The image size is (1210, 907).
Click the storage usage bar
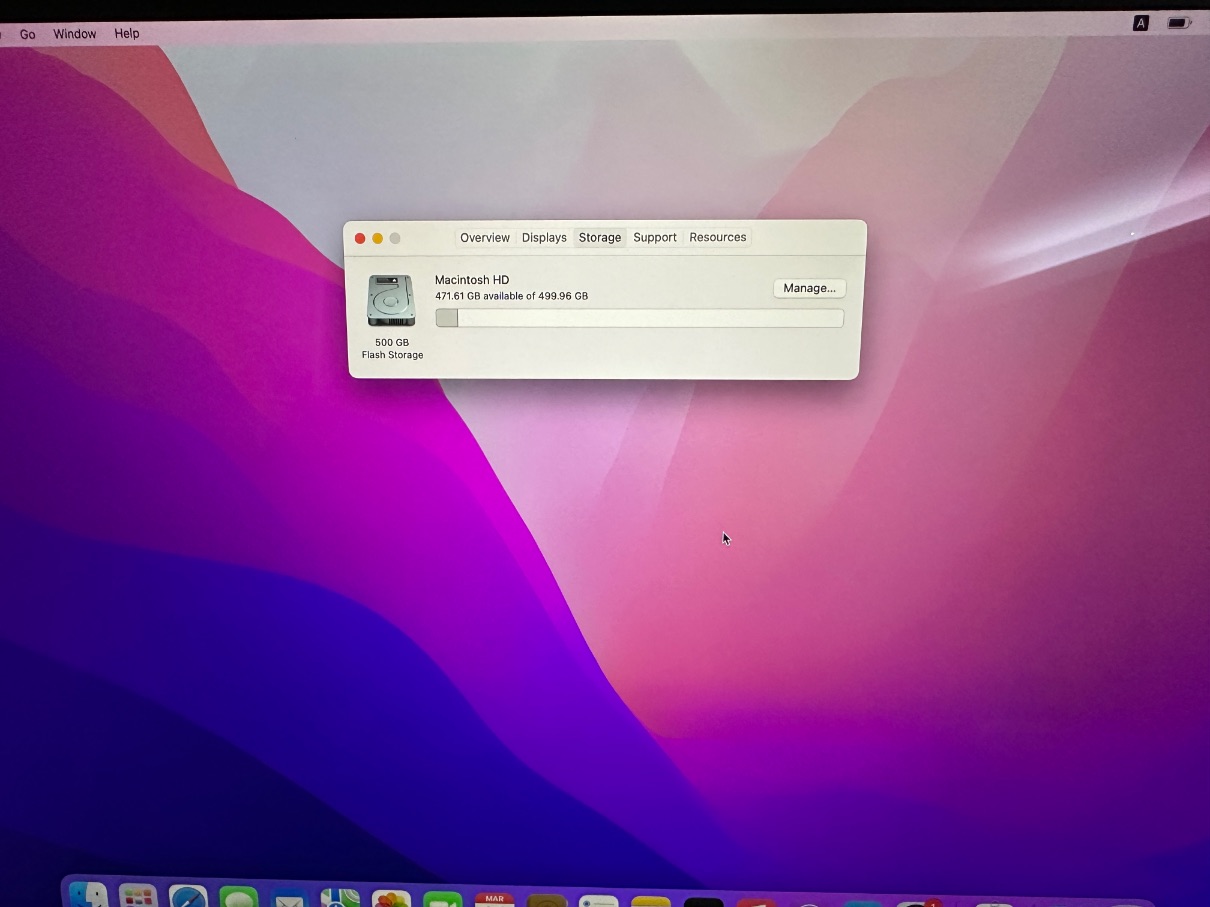(640, 318)
